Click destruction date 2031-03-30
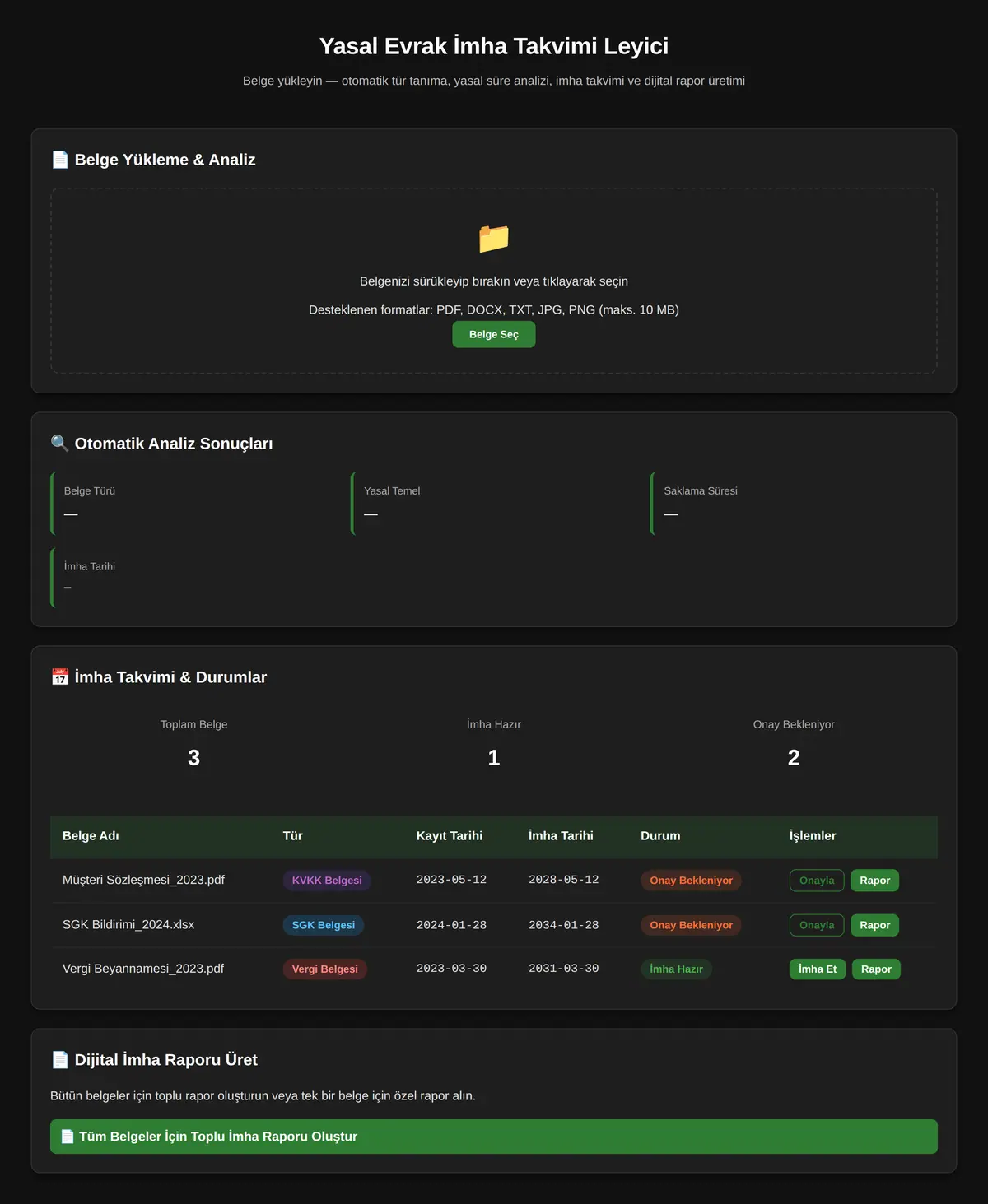 (x=564, y=969)
